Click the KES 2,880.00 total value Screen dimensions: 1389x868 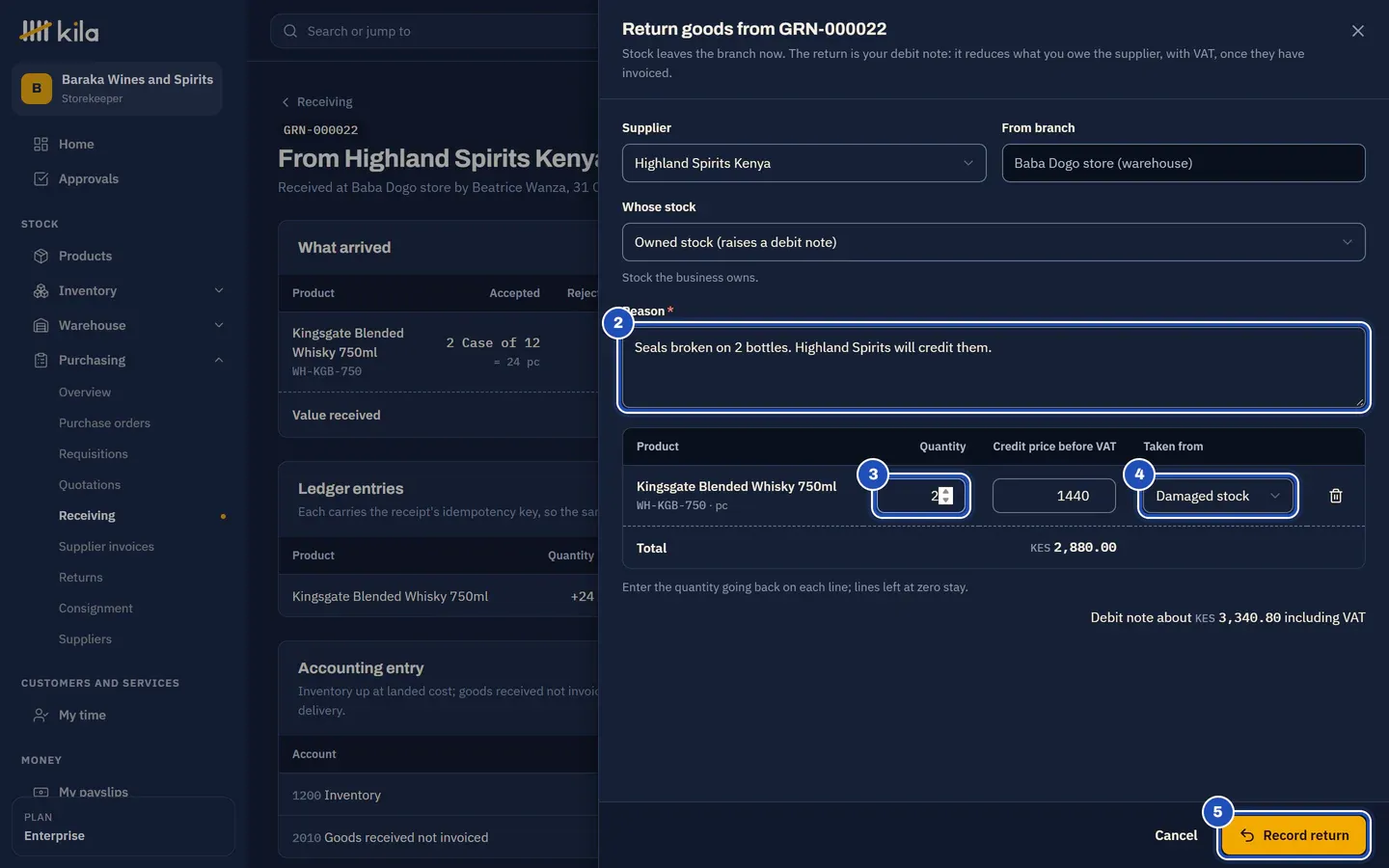coord(1073,548)
